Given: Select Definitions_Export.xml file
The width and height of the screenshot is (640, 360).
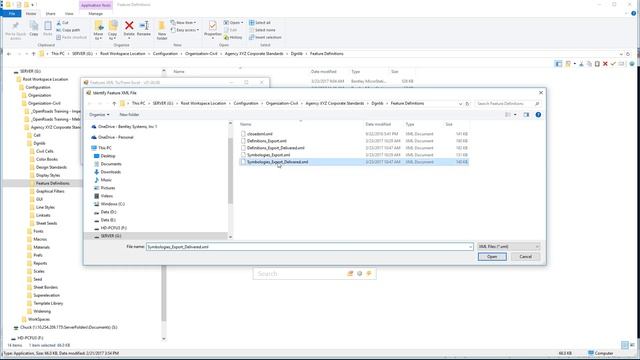Looking at the screenshot, I should point(266,141).
